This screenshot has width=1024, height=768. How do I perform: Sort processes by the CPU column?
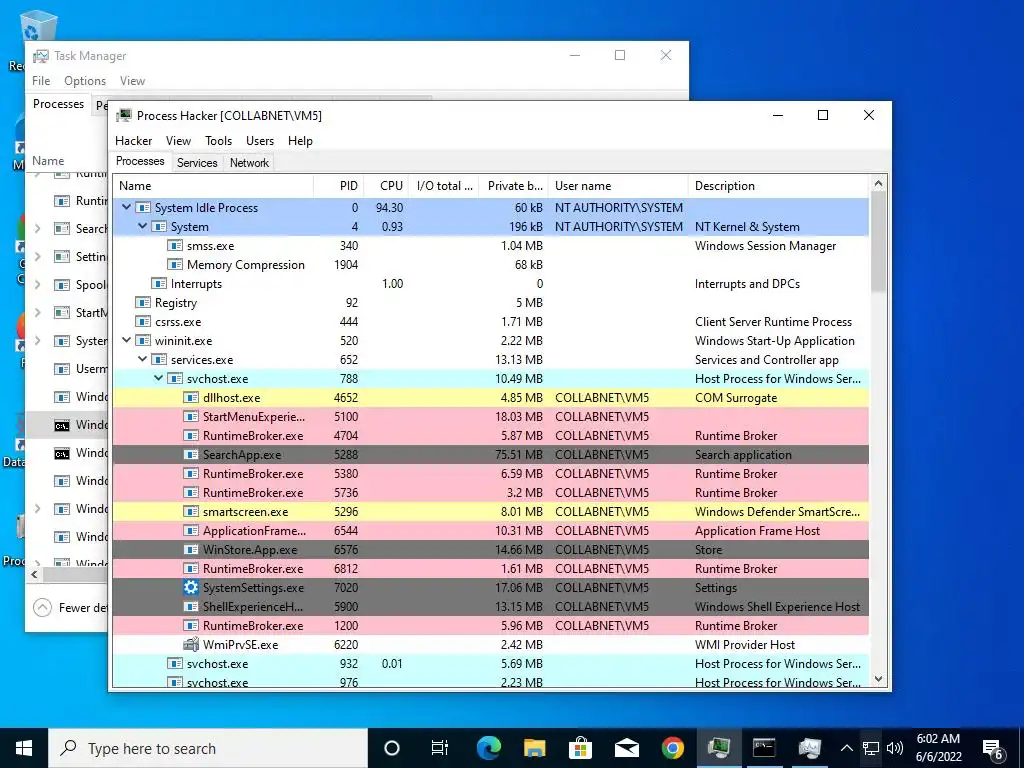(x=386, y=186)
